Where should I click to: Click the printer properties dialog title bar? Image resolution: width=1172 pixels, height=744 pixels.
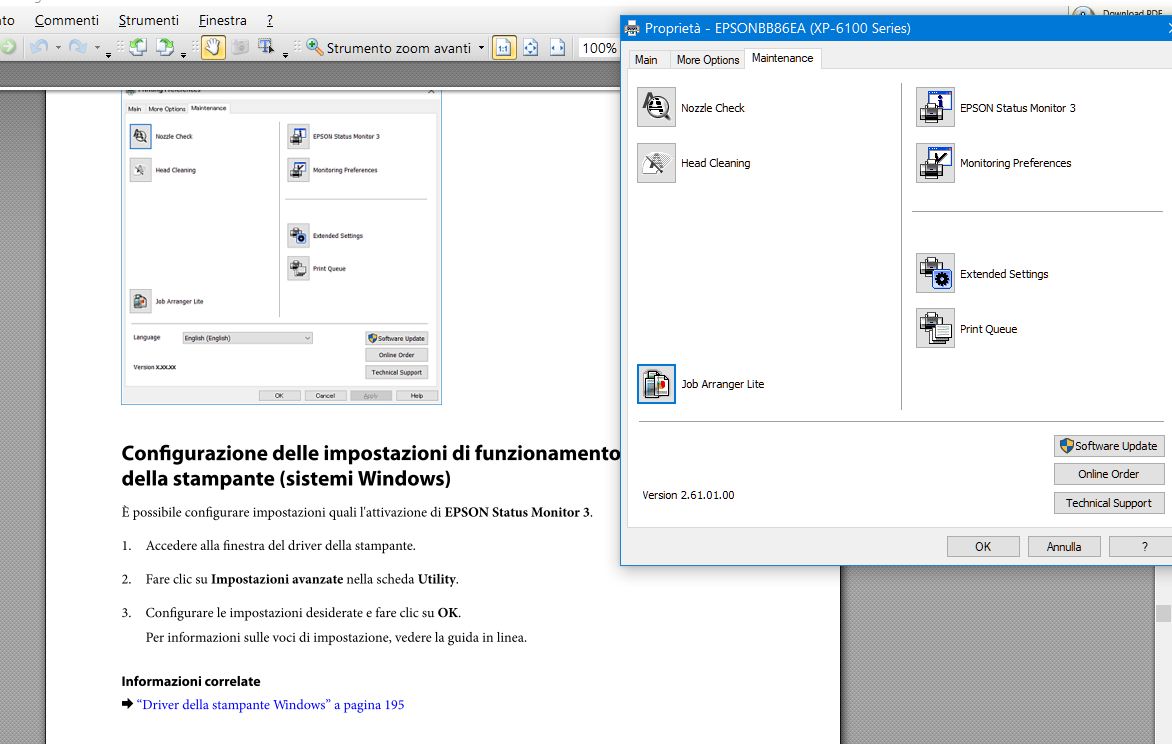tap(896, 28)
